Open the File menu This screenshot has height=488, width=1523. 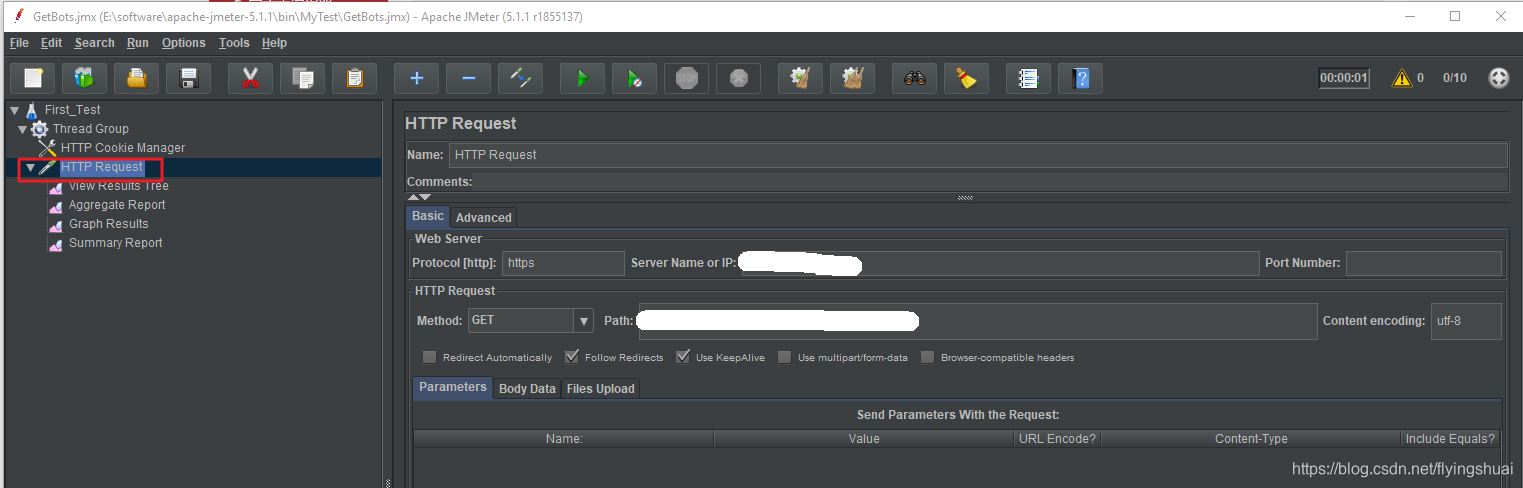pyautogui.click(x=19, y=43)
